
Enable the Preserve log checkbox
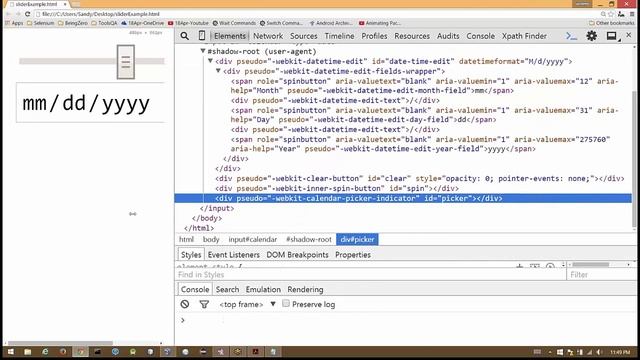[x=286, y=303]
